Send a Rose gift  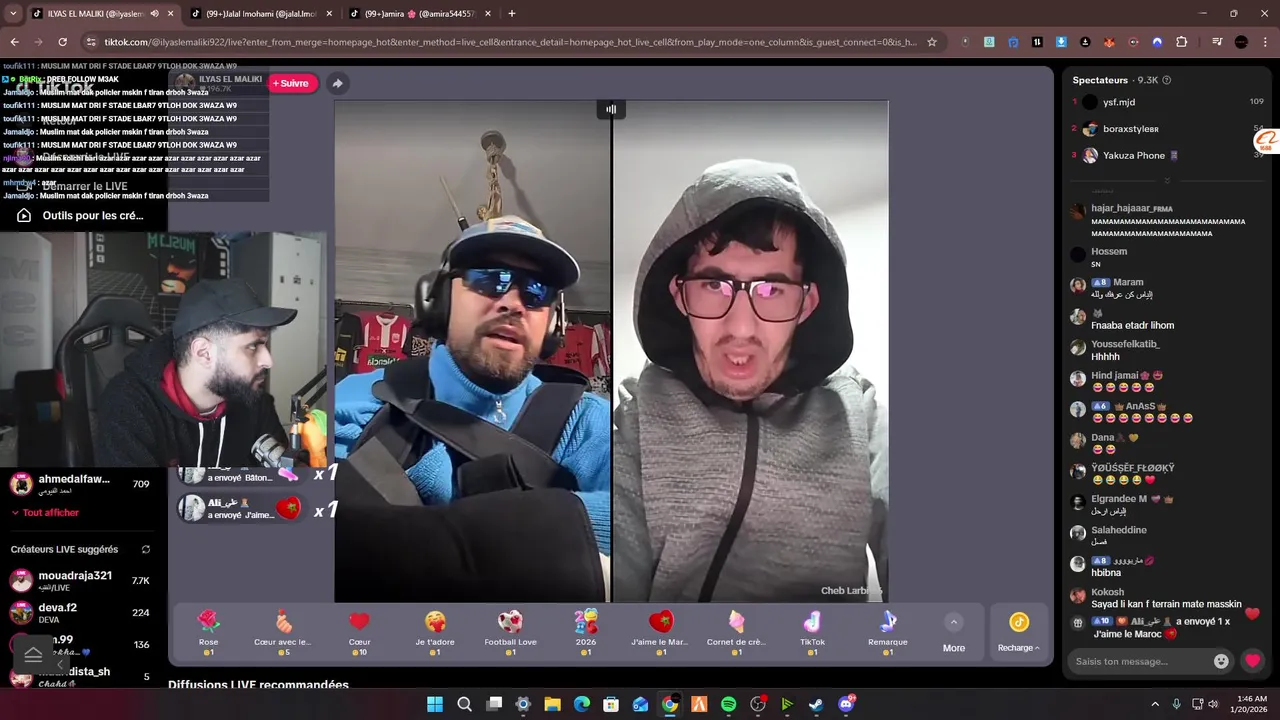(208, 632)
